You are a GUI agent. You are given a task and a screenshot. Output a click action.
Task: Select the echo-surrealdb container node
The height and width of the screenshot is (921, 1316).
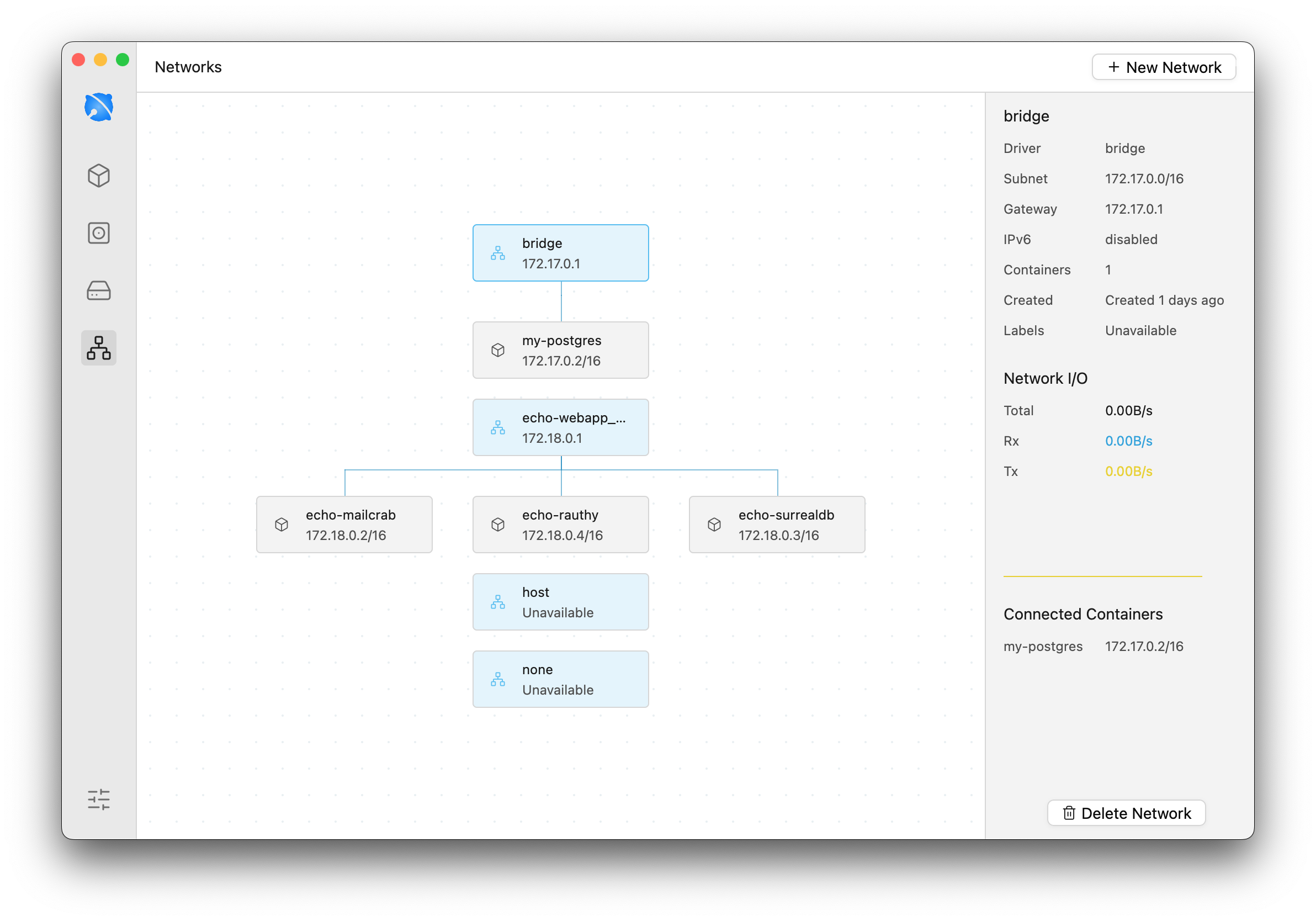coord(777,524)
